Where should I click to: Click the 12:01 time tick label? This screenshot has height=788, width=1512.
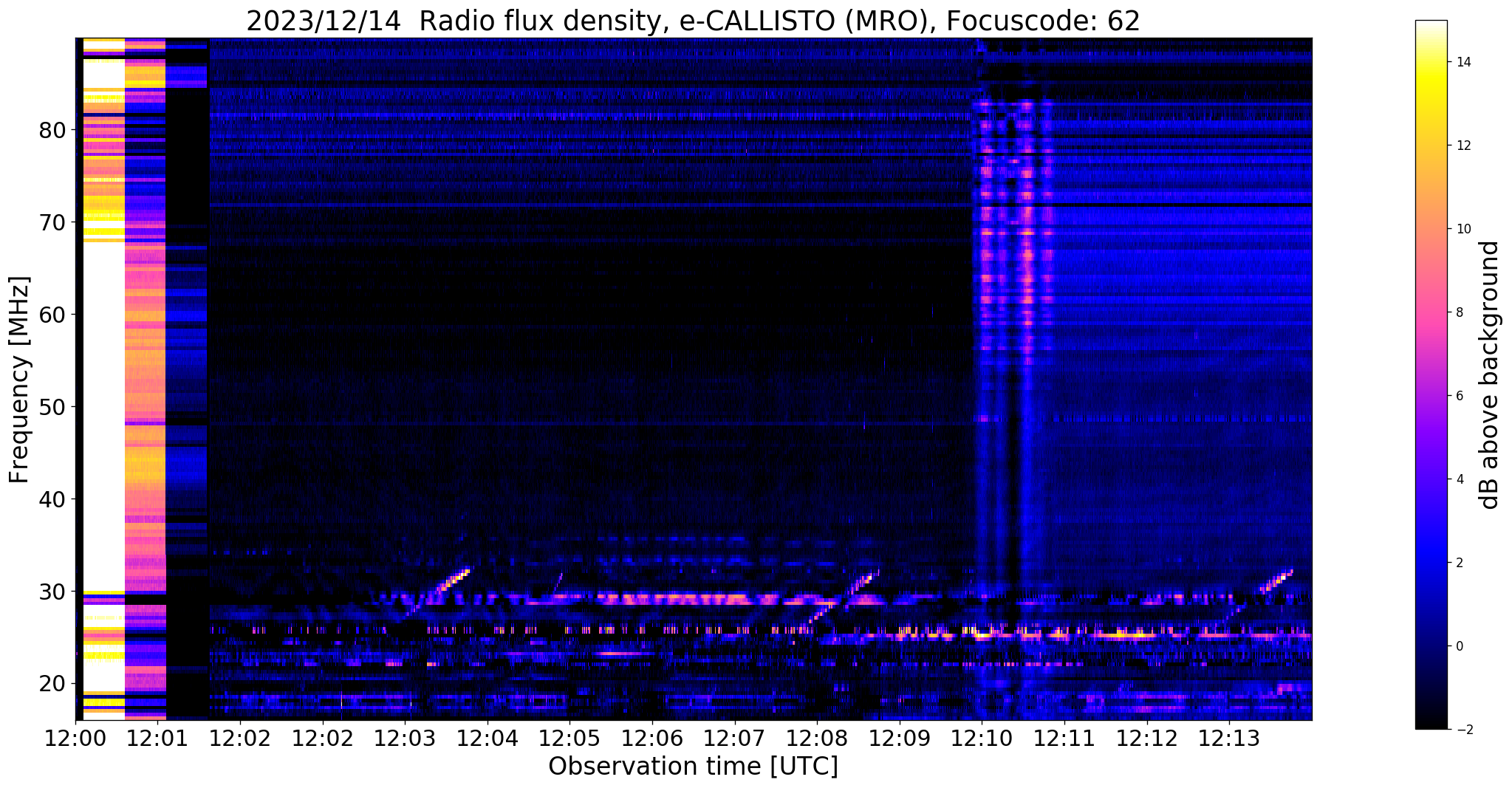pyautogui.click(x=157, y=739)
